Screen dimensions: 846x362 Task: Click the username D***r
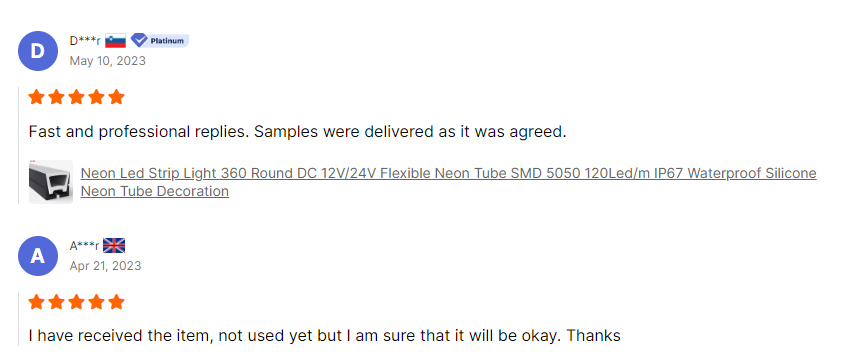point(85,41)
